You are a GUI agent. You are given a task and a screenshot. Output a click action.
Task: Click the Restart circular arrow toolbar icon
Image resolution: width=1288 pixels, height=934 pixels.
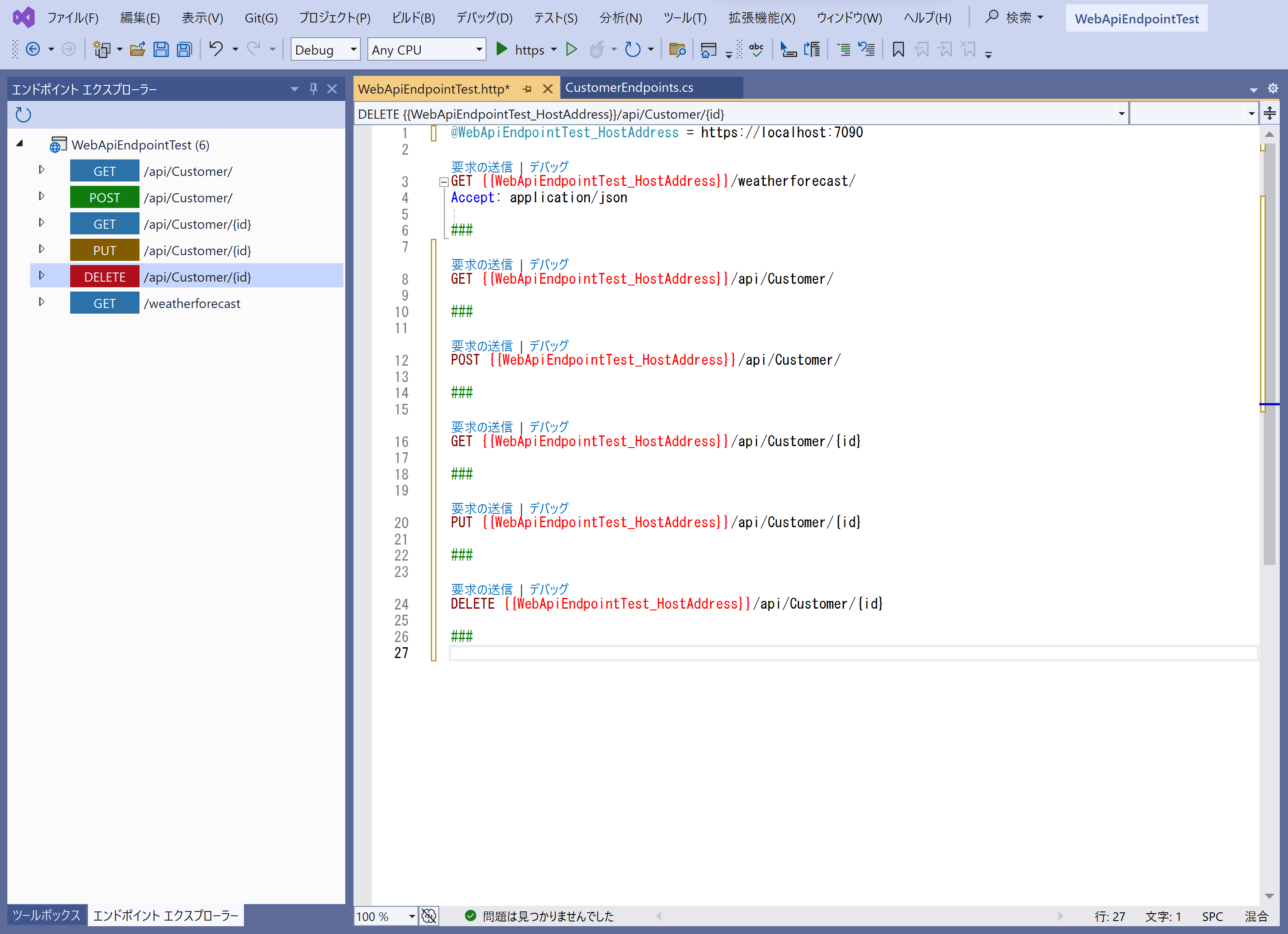[x=632, y=50]
